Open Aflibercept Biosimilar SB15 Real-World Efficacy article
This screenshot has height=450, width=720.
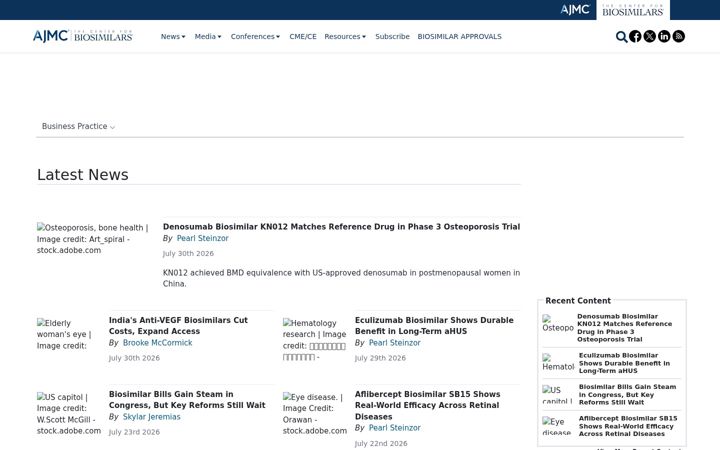[x=428, y=405]
